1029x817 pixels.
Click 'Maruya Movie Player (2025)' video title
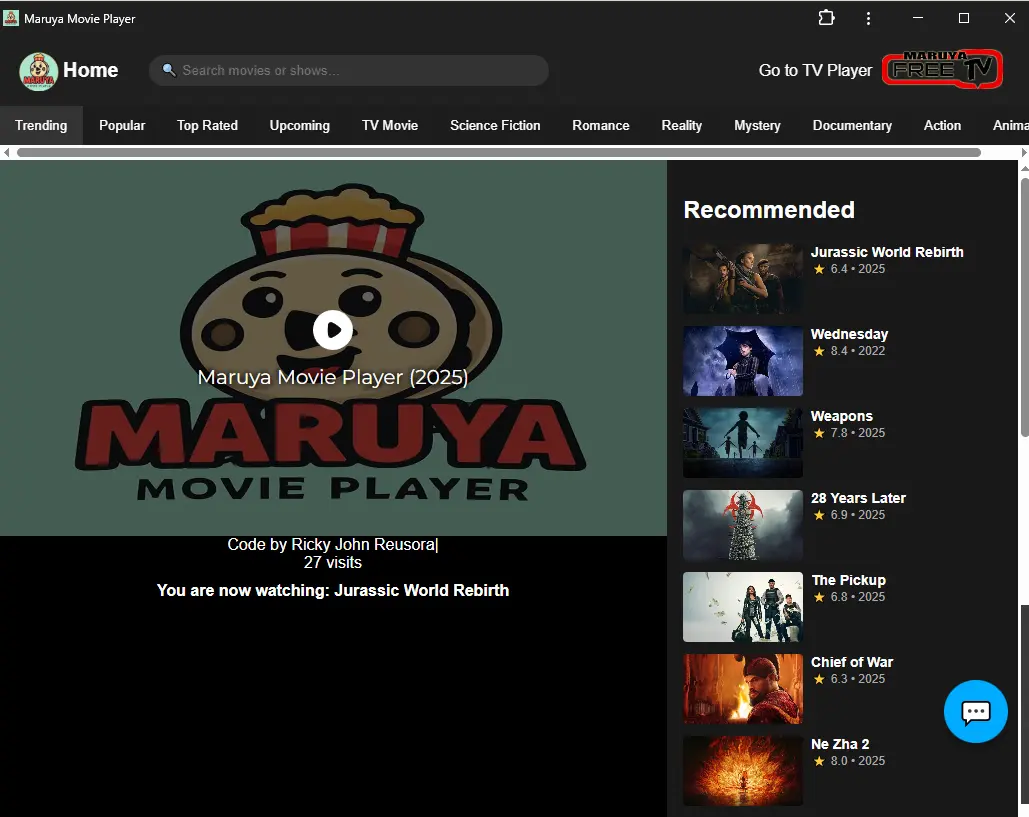[333, 377]
